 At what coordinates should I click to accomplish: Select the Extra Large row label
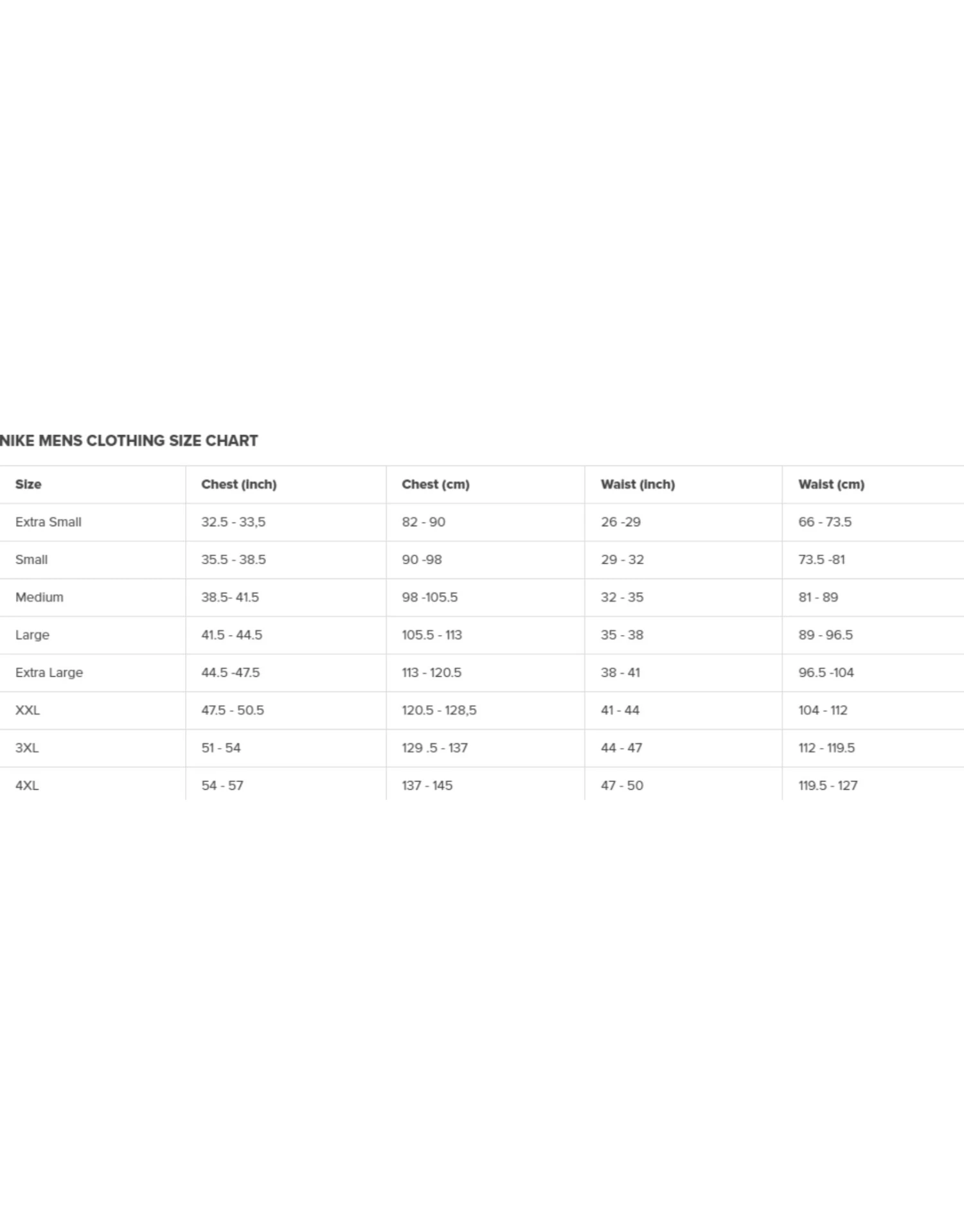[x=49, y=673]
